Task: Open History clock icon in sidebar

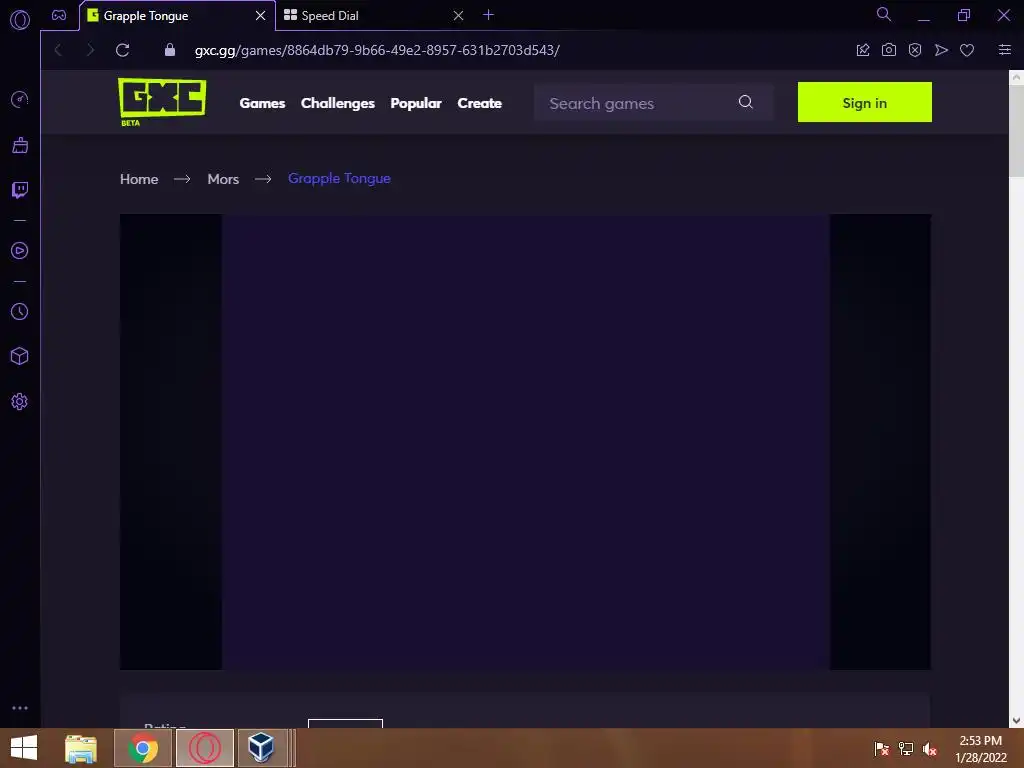Action: coord(20,312)
